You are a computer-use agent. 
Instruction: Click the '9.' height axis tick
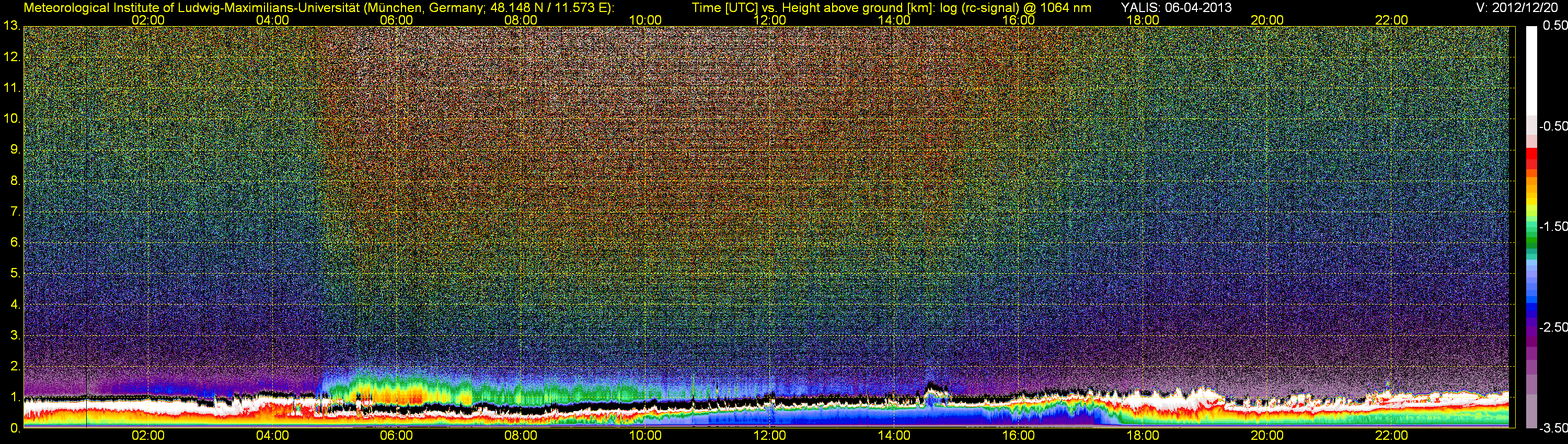[x=15, y=149]
